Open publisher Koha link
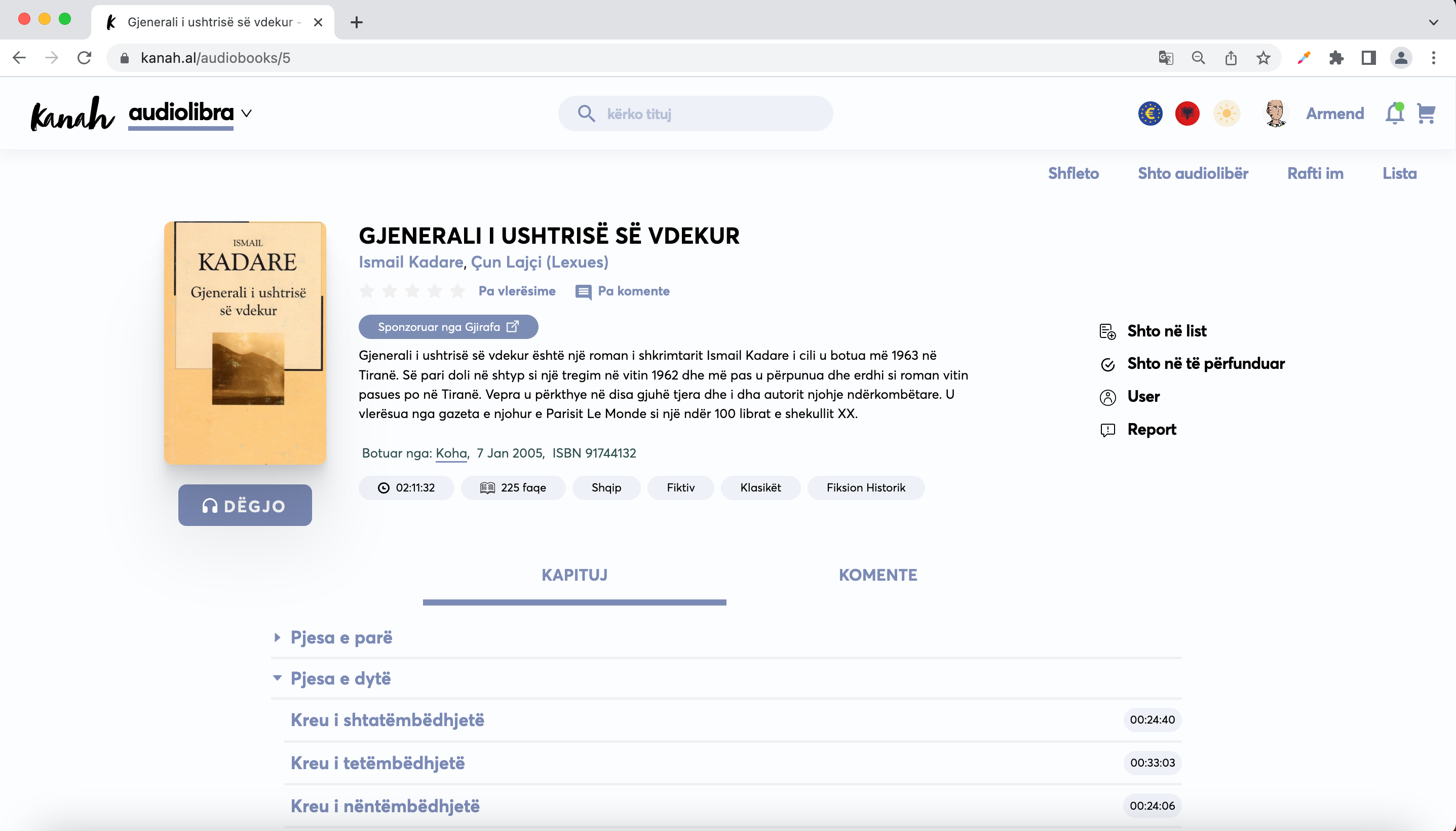This screenshot has width=1456, height=831. coord(451,453)
